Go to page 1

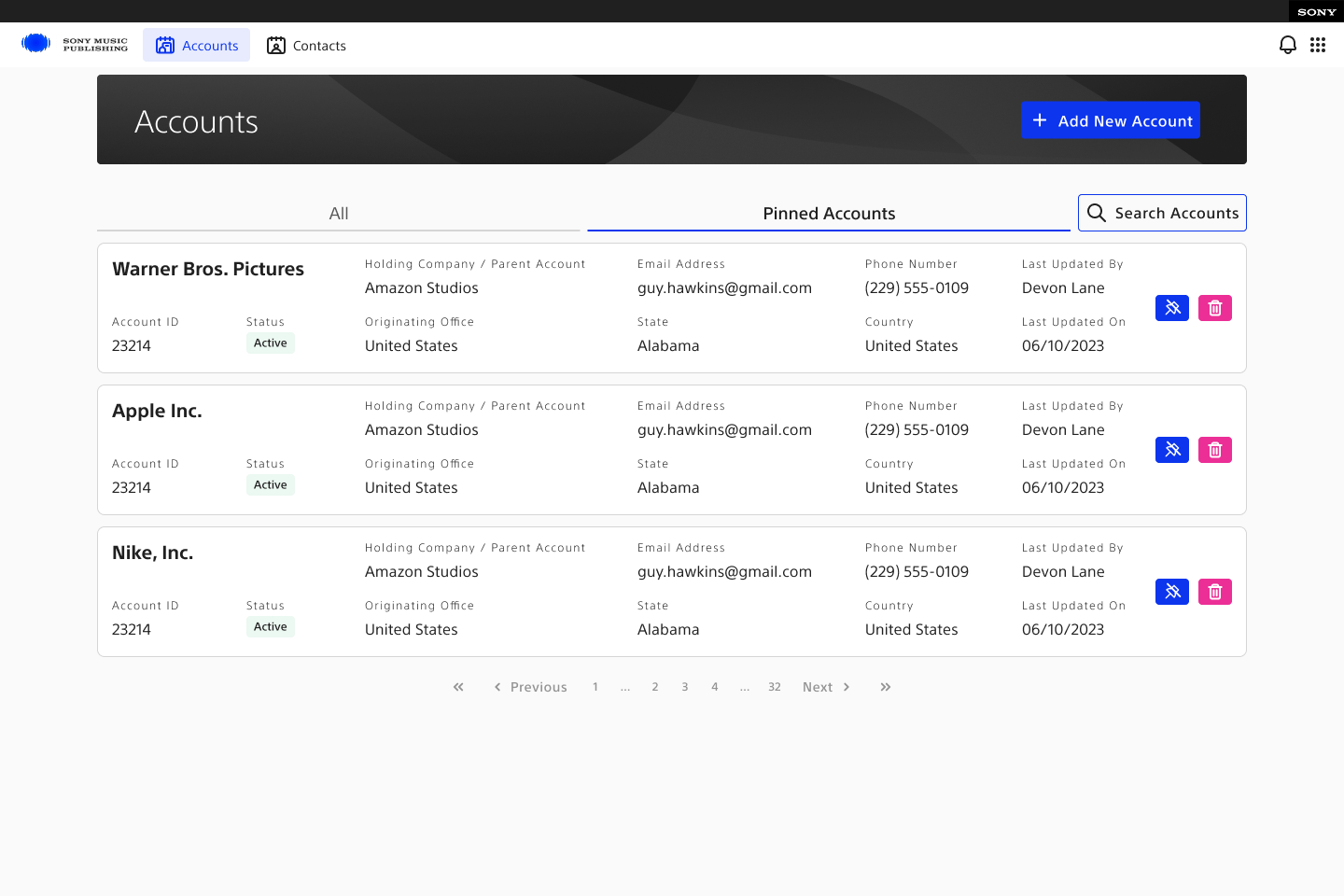point(595,687)
